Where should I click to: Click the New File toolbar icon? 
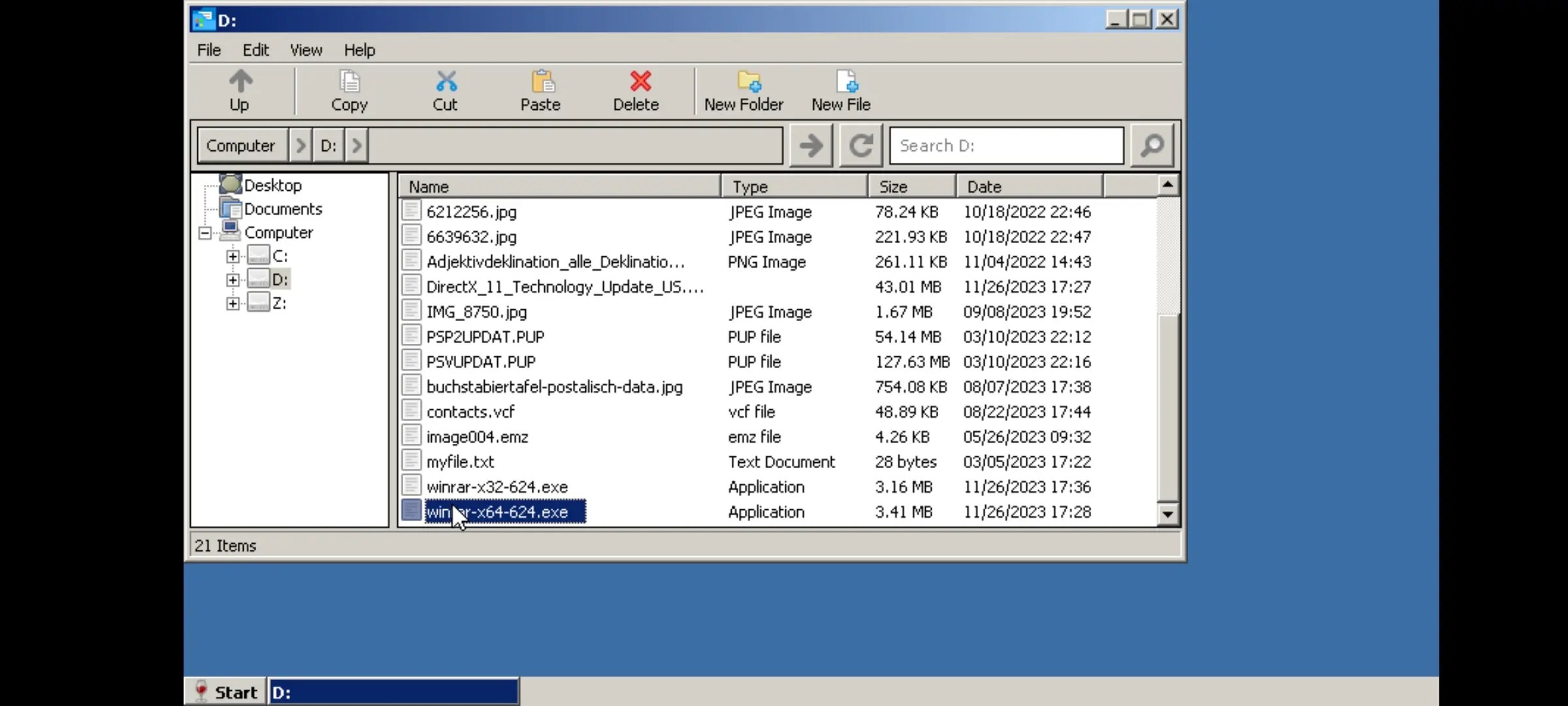841,92
